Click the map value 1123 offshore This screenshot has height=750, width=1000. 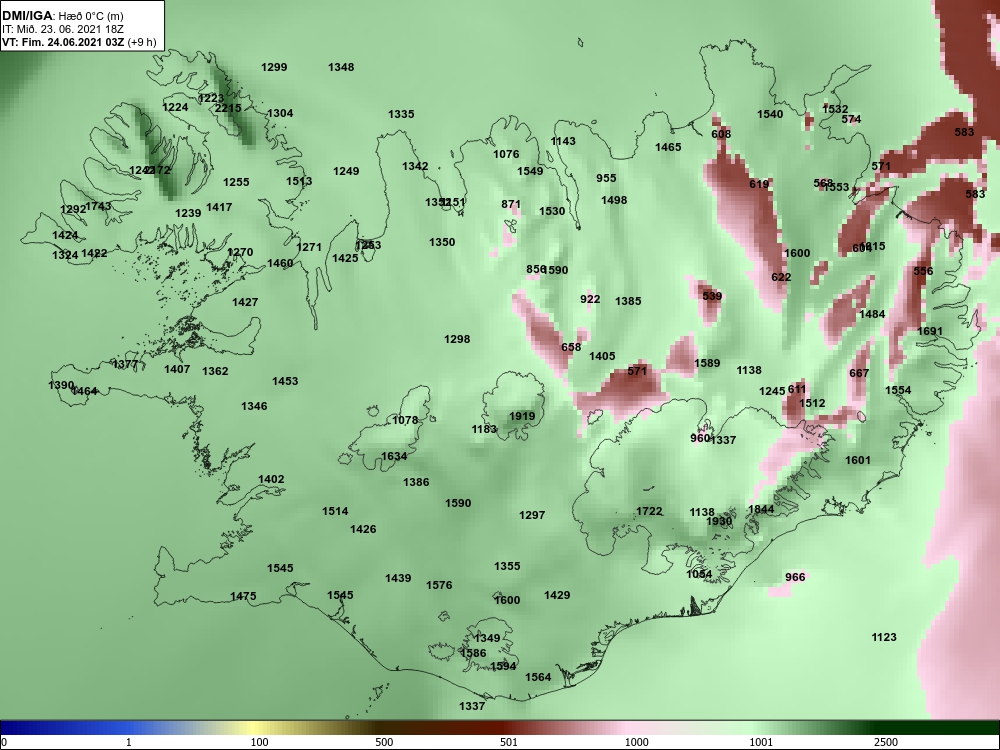tap(884, 636)
